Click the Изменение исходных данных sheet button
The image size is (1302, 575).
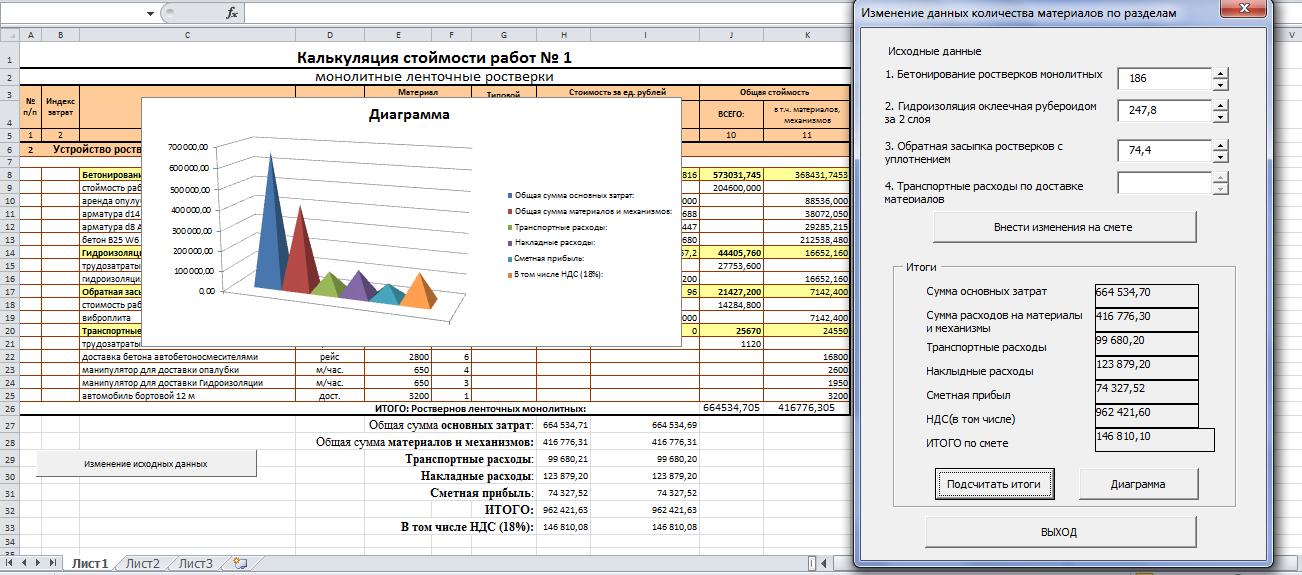146,464
